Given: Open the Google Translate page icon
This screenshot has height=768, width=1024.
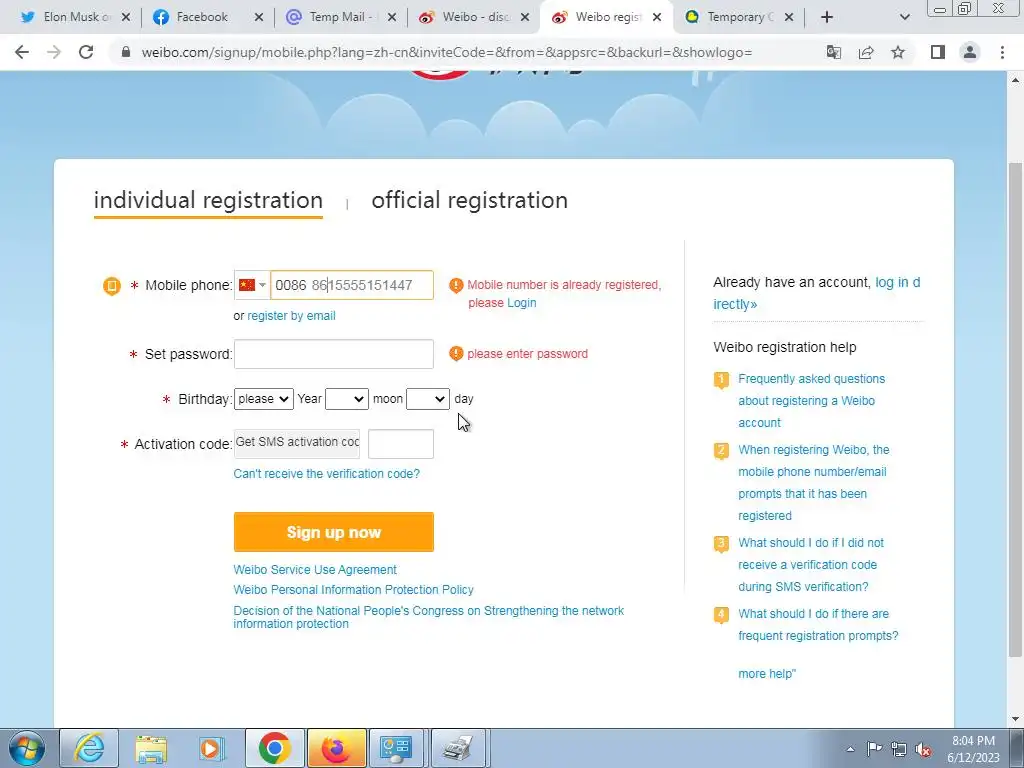Looking at the screenshot, I should 834,52.
